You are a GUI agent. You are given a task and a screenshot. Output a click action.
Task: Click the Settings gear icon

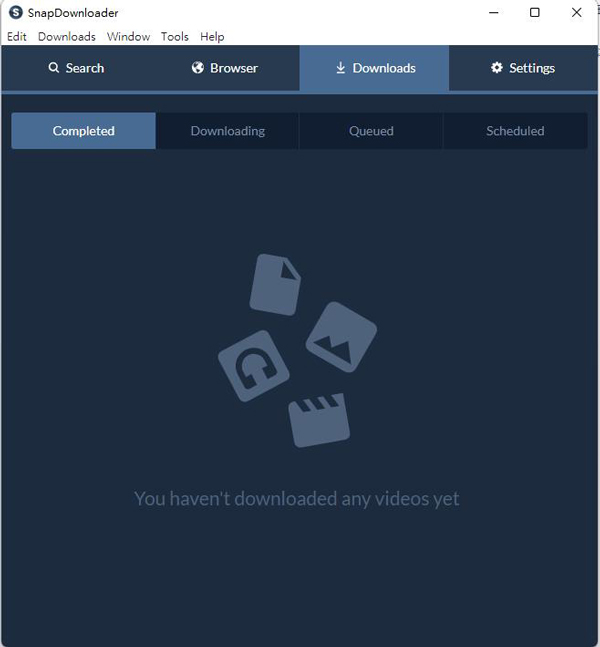497,68
